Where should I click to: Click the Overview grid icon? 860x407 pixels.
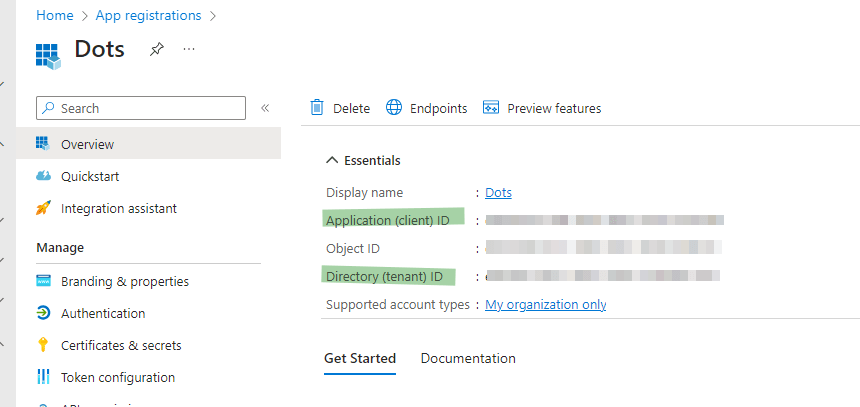(43, 144)
